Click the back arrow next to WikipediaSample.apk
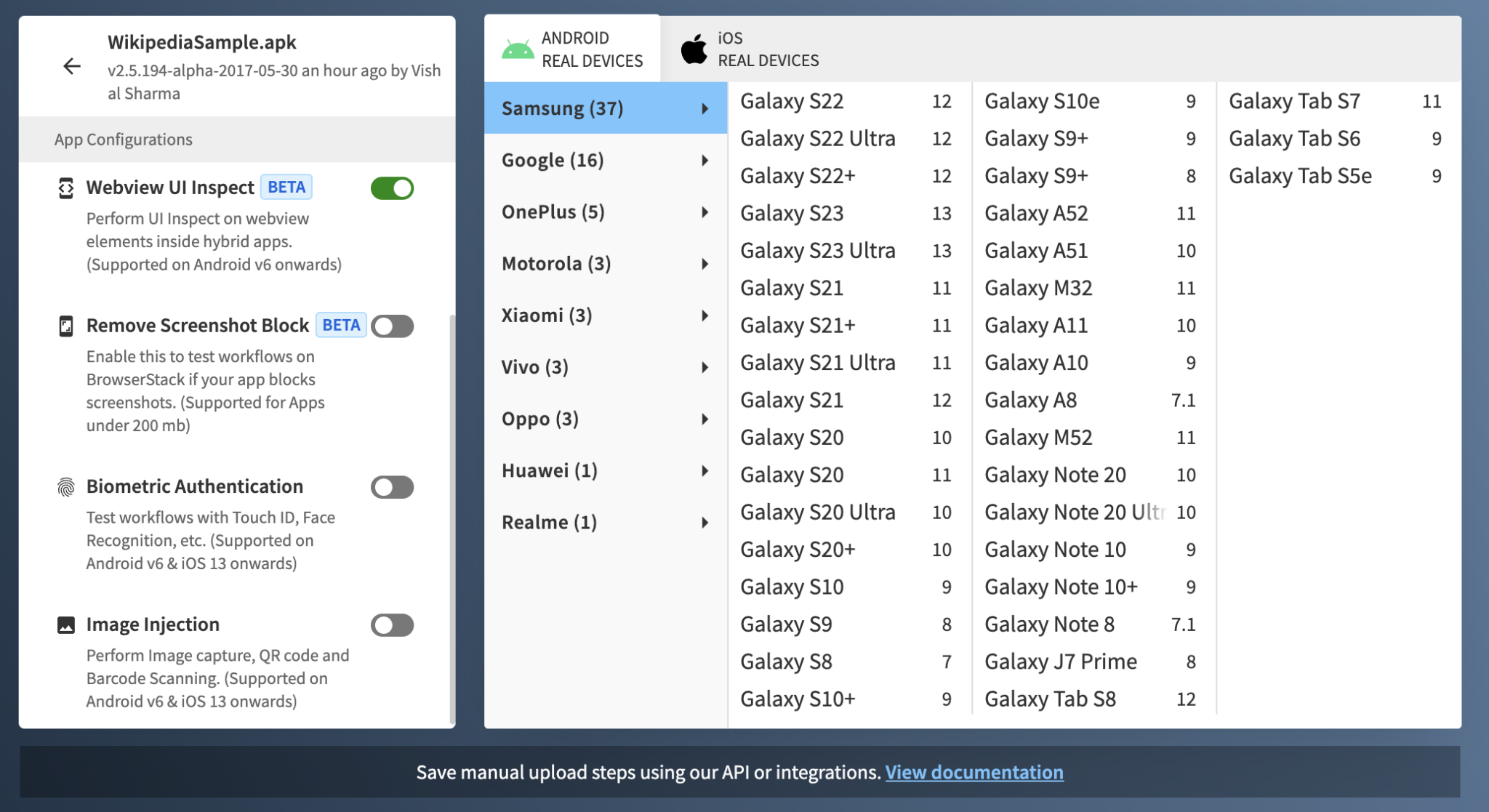Screen dimensions: 1489x812 72,65
